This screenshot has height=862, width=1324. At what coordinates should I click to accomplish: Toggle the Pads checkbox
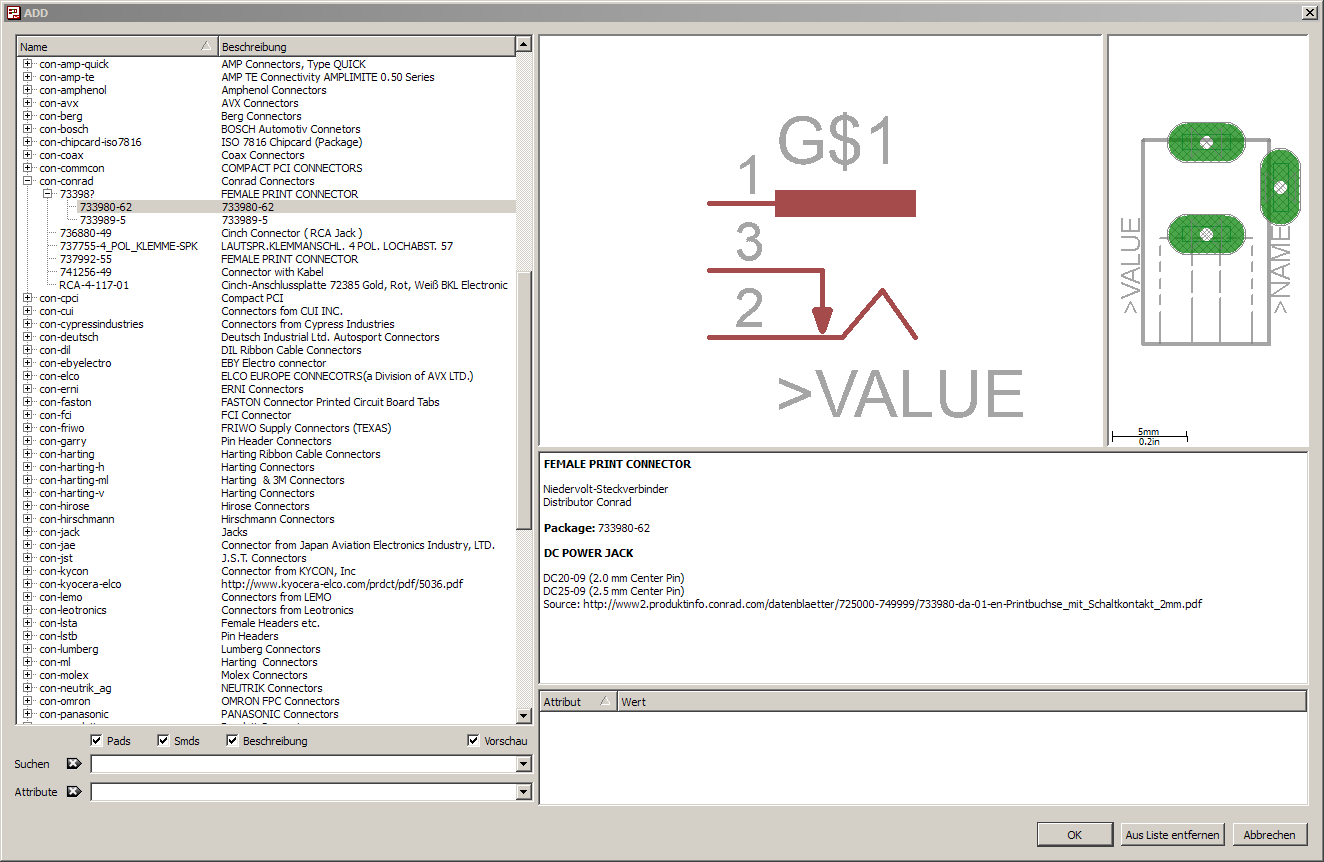point(96,741)
